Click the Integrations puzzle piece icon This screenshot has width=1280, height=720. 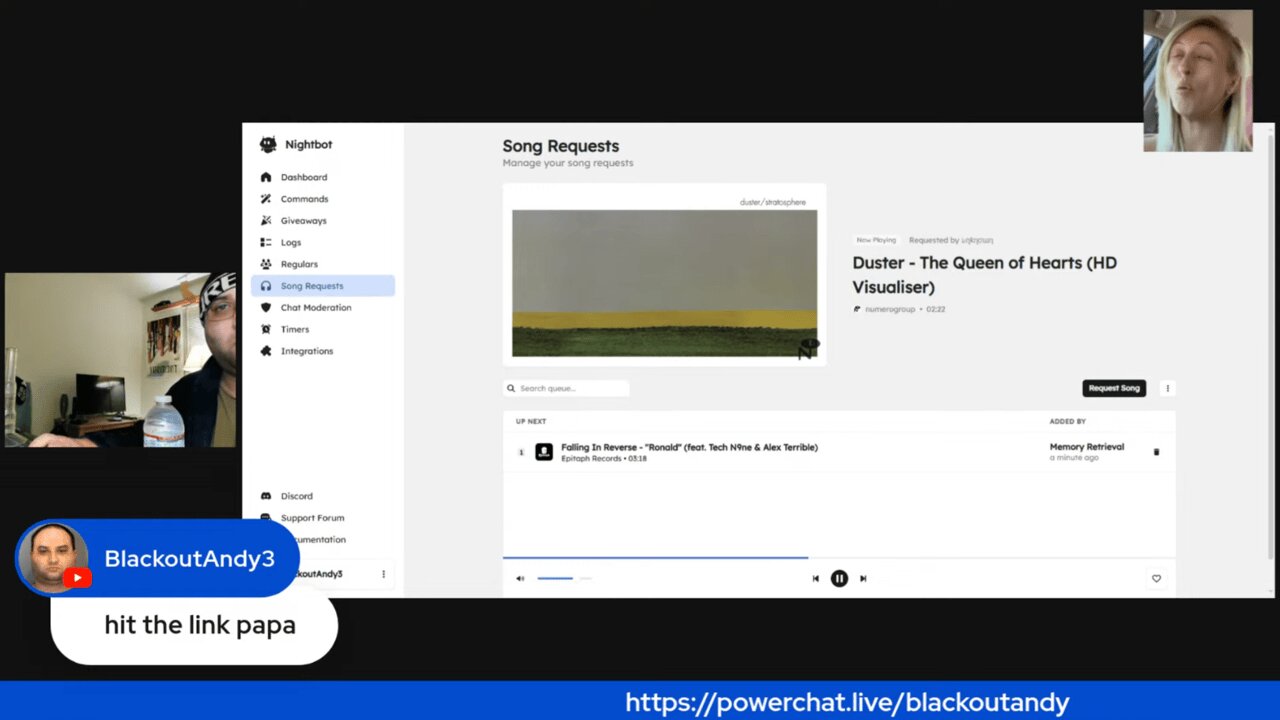tap(266, 351)
